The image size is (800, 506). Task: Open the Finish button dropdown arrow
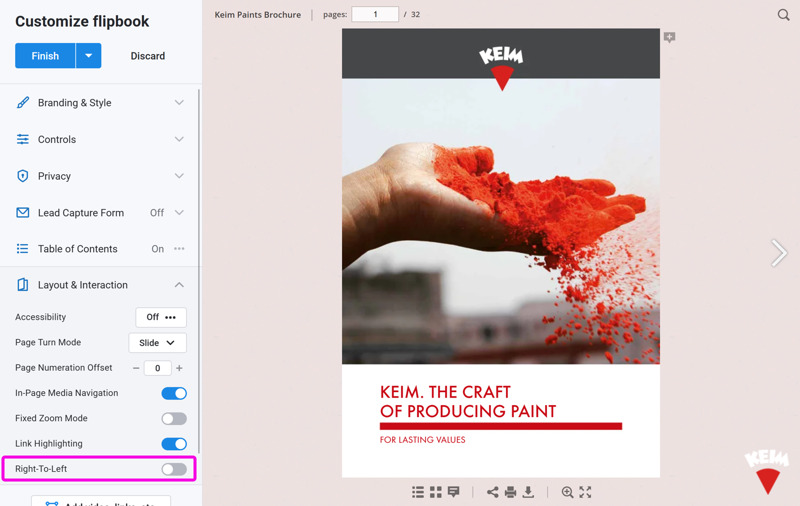point(89,56)
